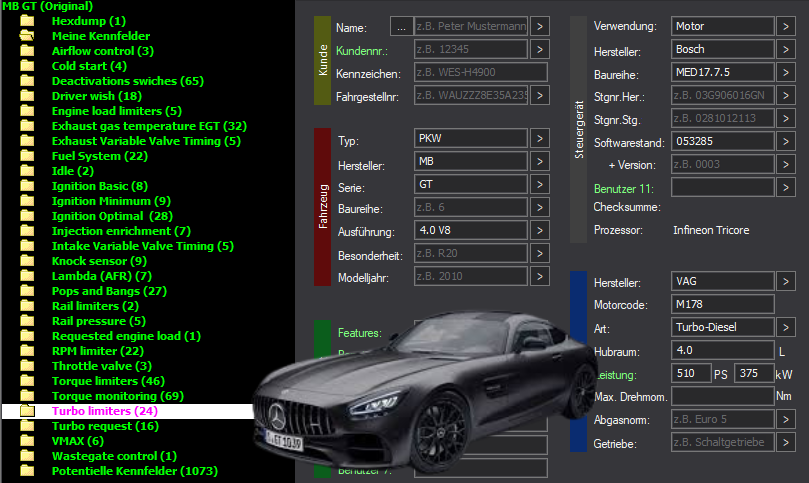809x483 pixels.
Task: Click the folder icon beside Exhaust gas temperature EGT
Action: [27, 126]
